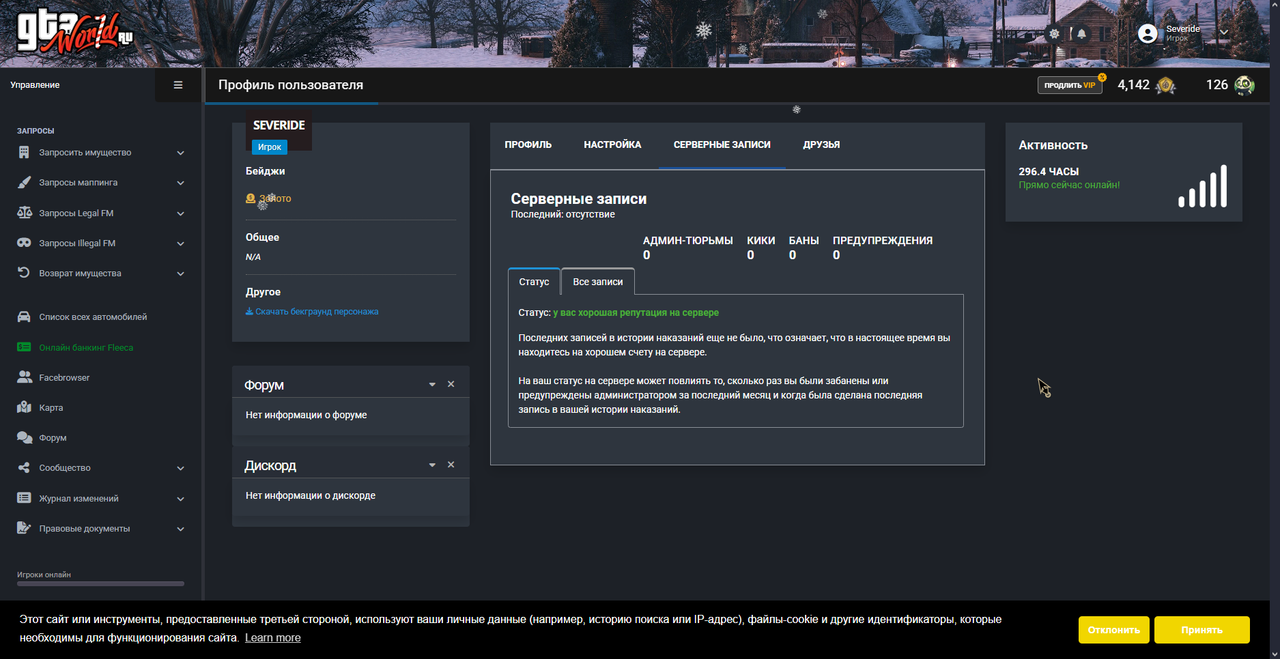The width and height of the screenshot is (1280, 659).
Task: Expand Правовые документы chevron
Action: click(181, 528)
